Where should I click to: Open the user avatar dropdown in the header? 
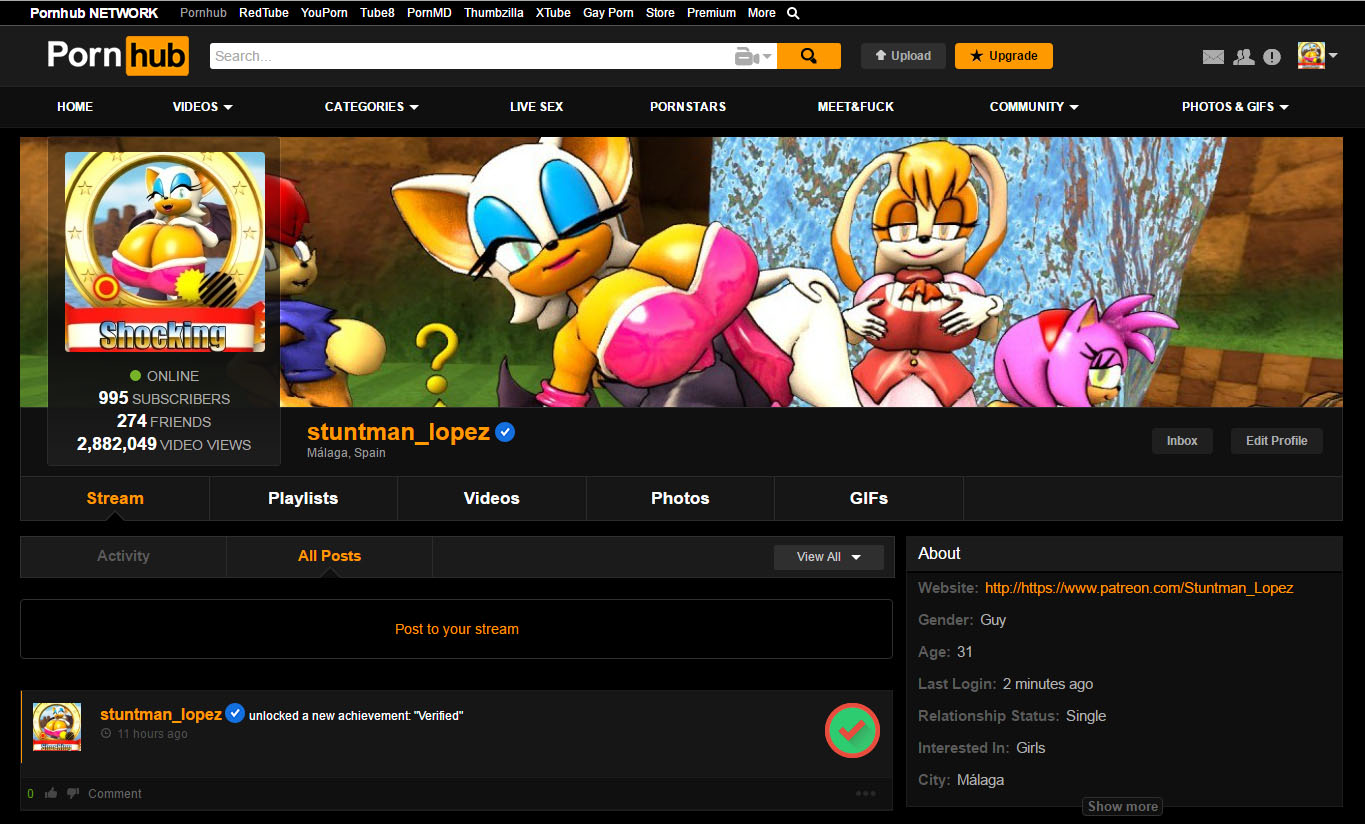[x=1318, y=56]
